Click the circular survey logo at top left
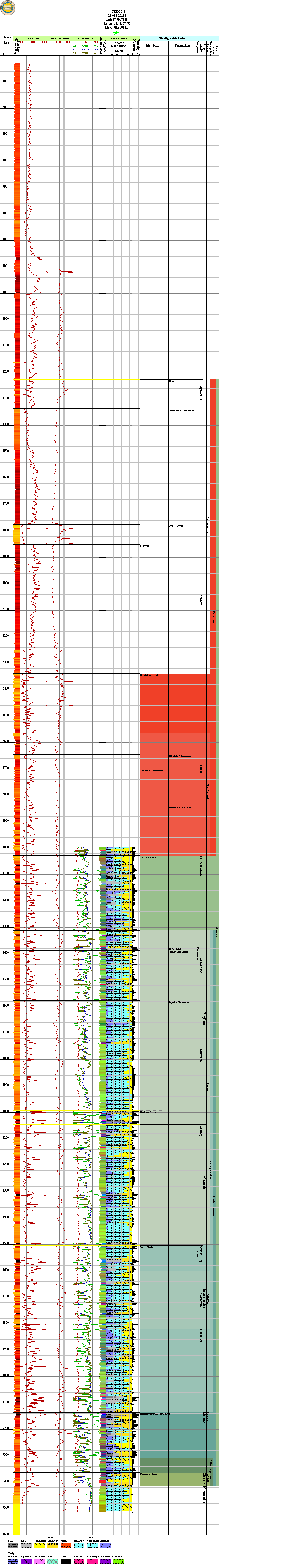285x1568 pixels. 7,8
